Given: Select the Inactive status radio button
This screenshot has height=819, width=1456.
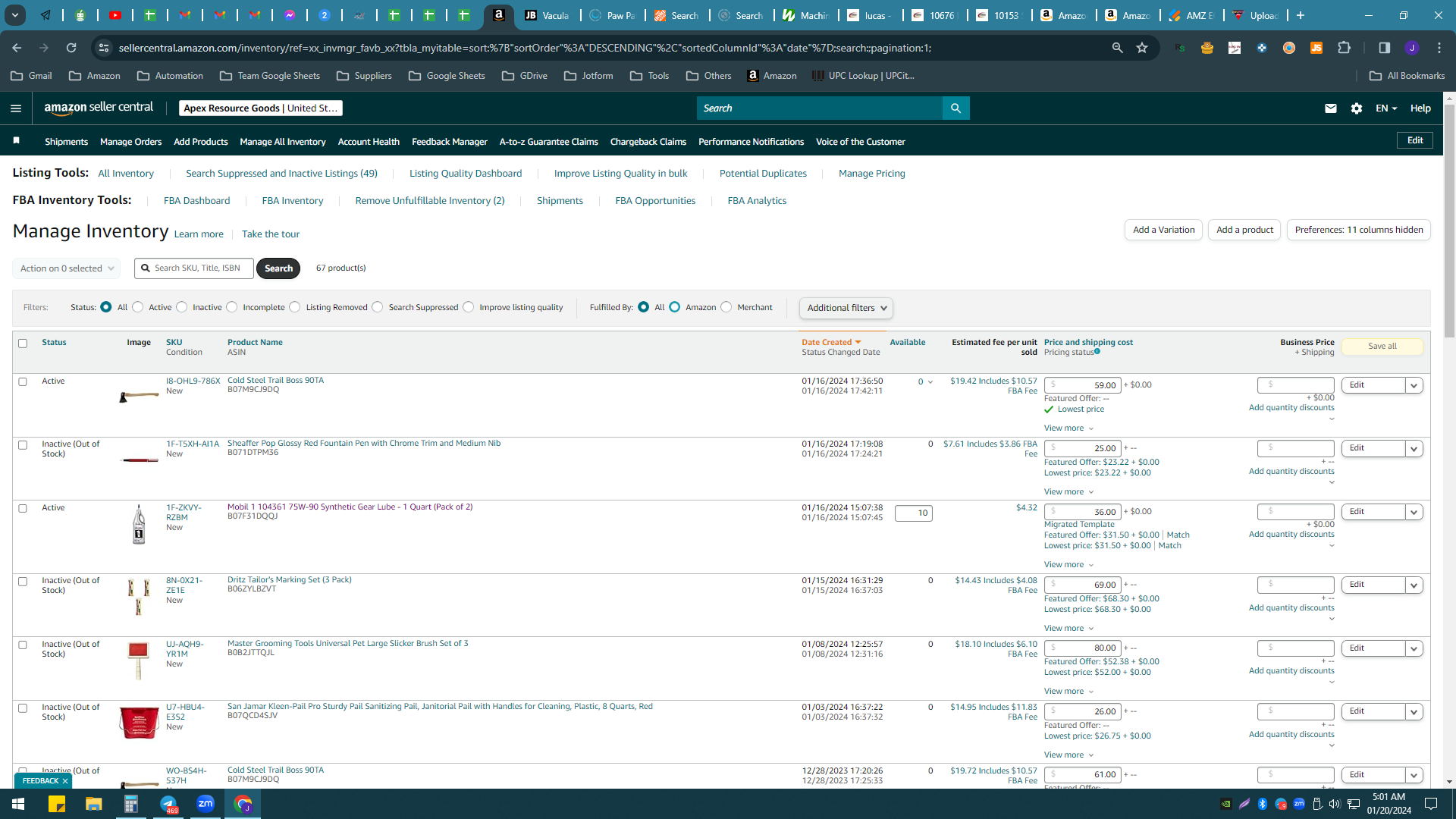Looking at the screenshot, I should click(182, 307).
